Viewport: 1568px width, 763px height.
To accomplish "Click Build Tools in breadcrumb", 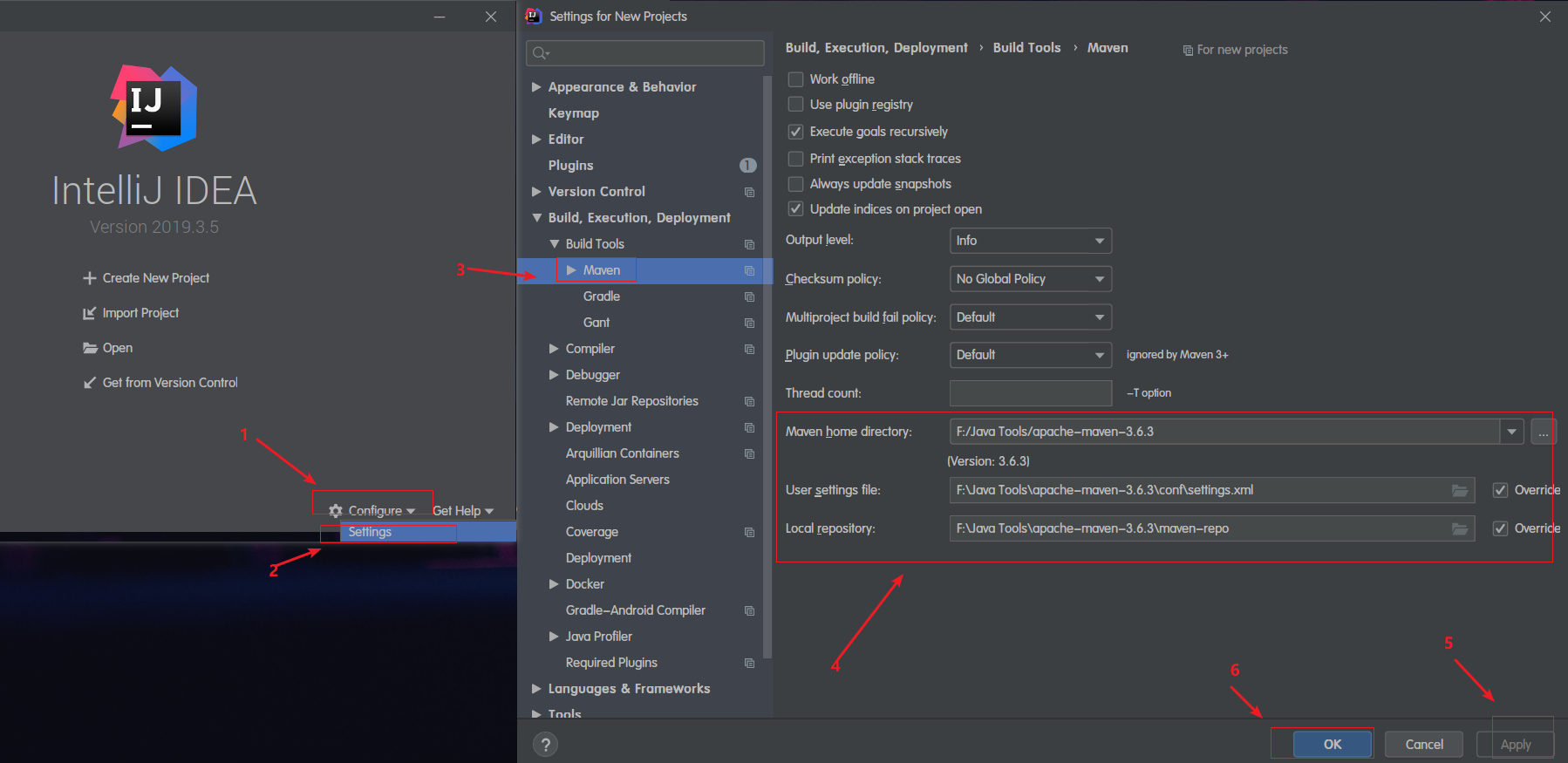I will point(1026,48).
